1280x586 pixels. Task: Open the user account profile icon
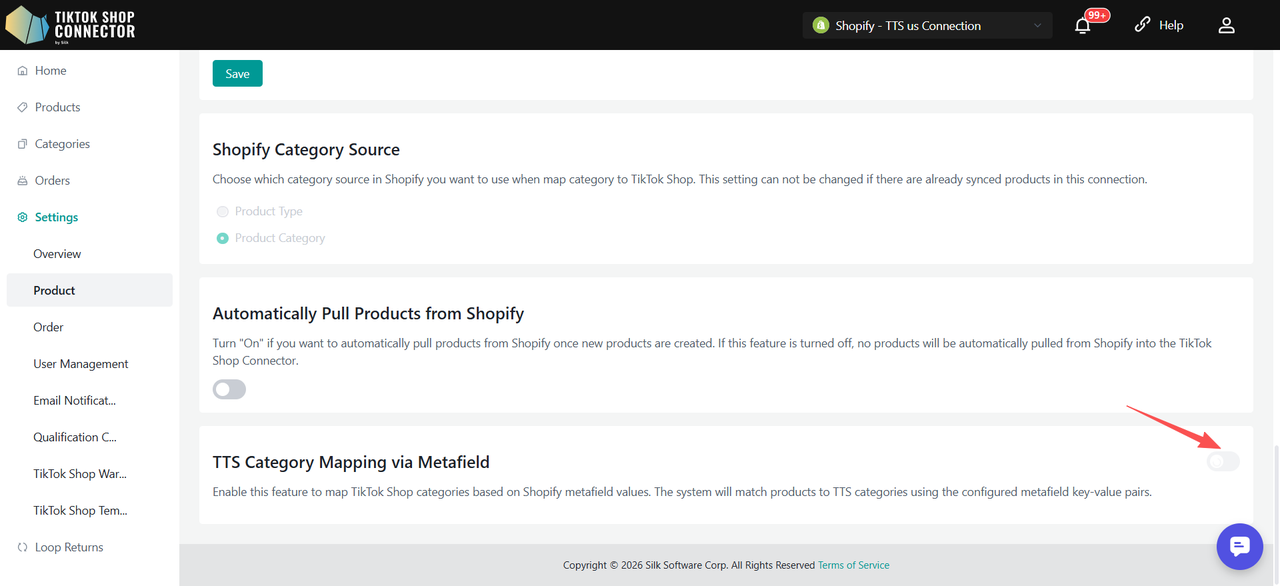[1226, 26]
